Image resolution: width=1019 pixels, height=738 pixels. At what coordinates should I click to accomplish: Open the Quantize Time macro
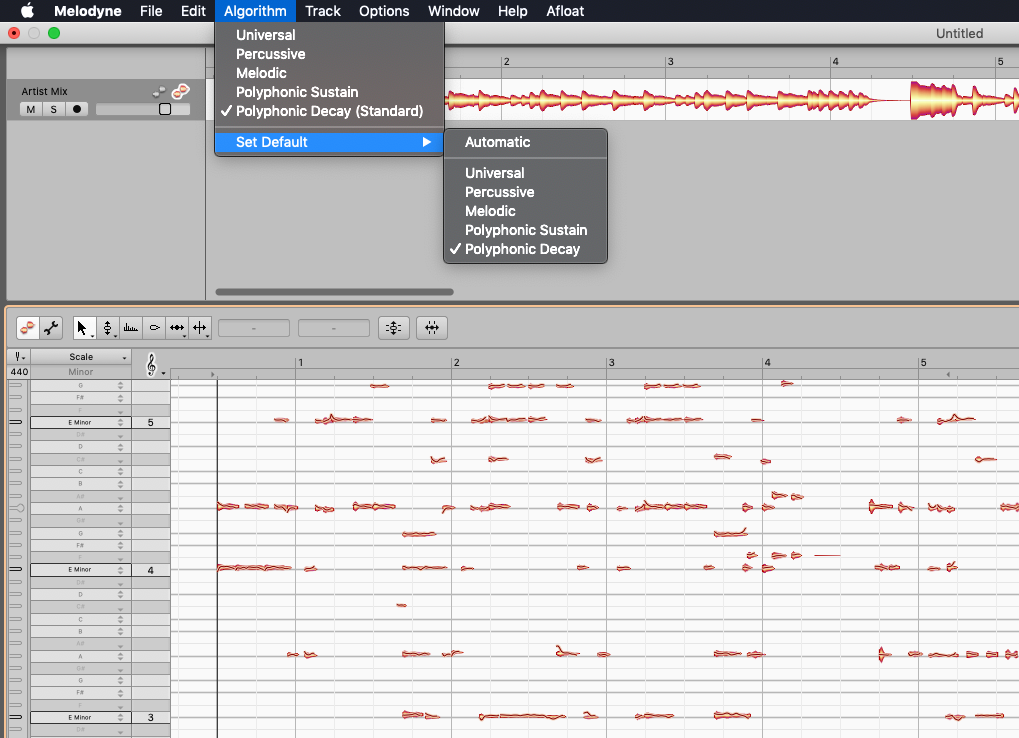(x=432, y=328)
